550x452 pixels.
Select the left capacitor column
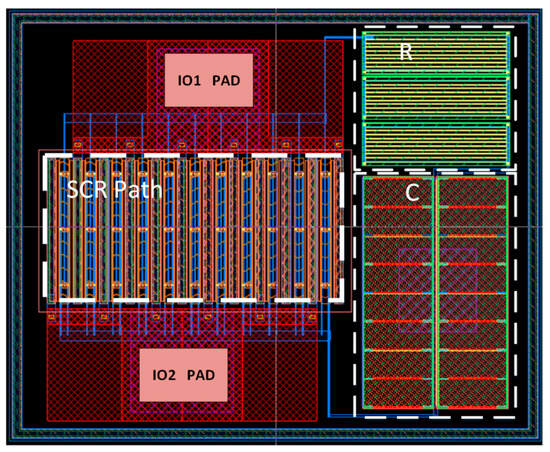398,292
